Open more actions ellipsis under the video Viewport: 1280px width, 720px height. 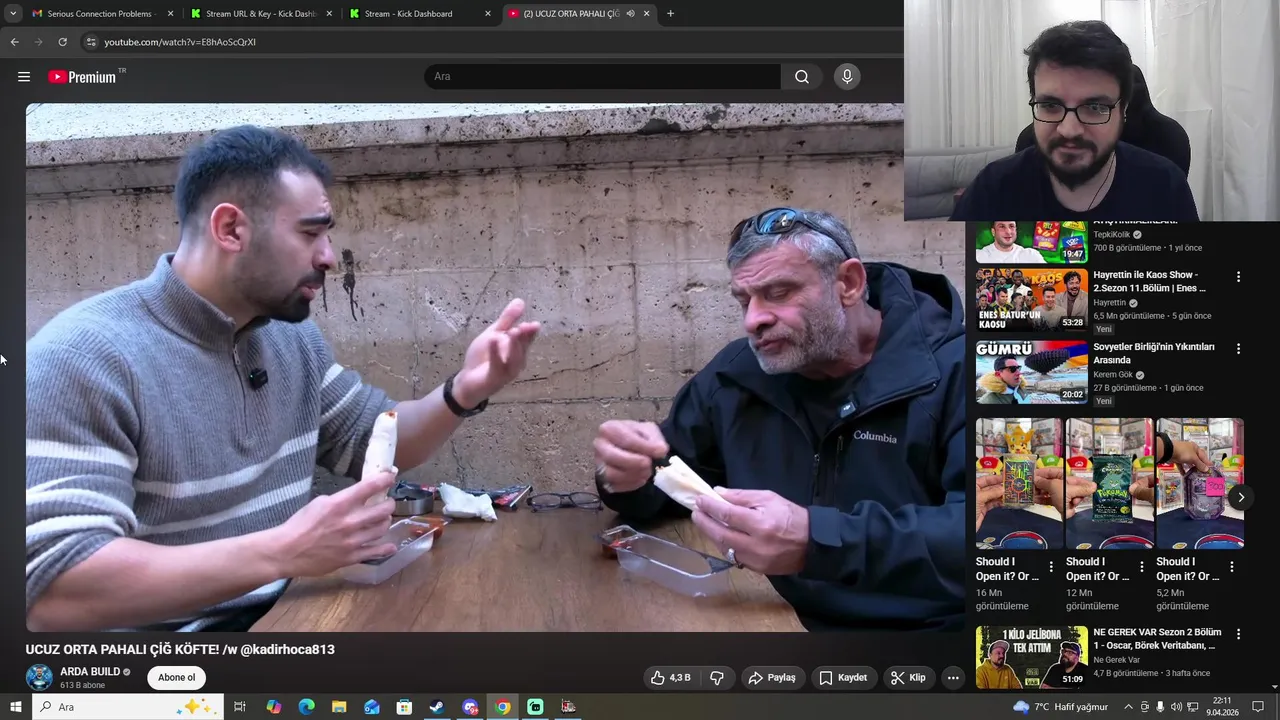(953, 678)
